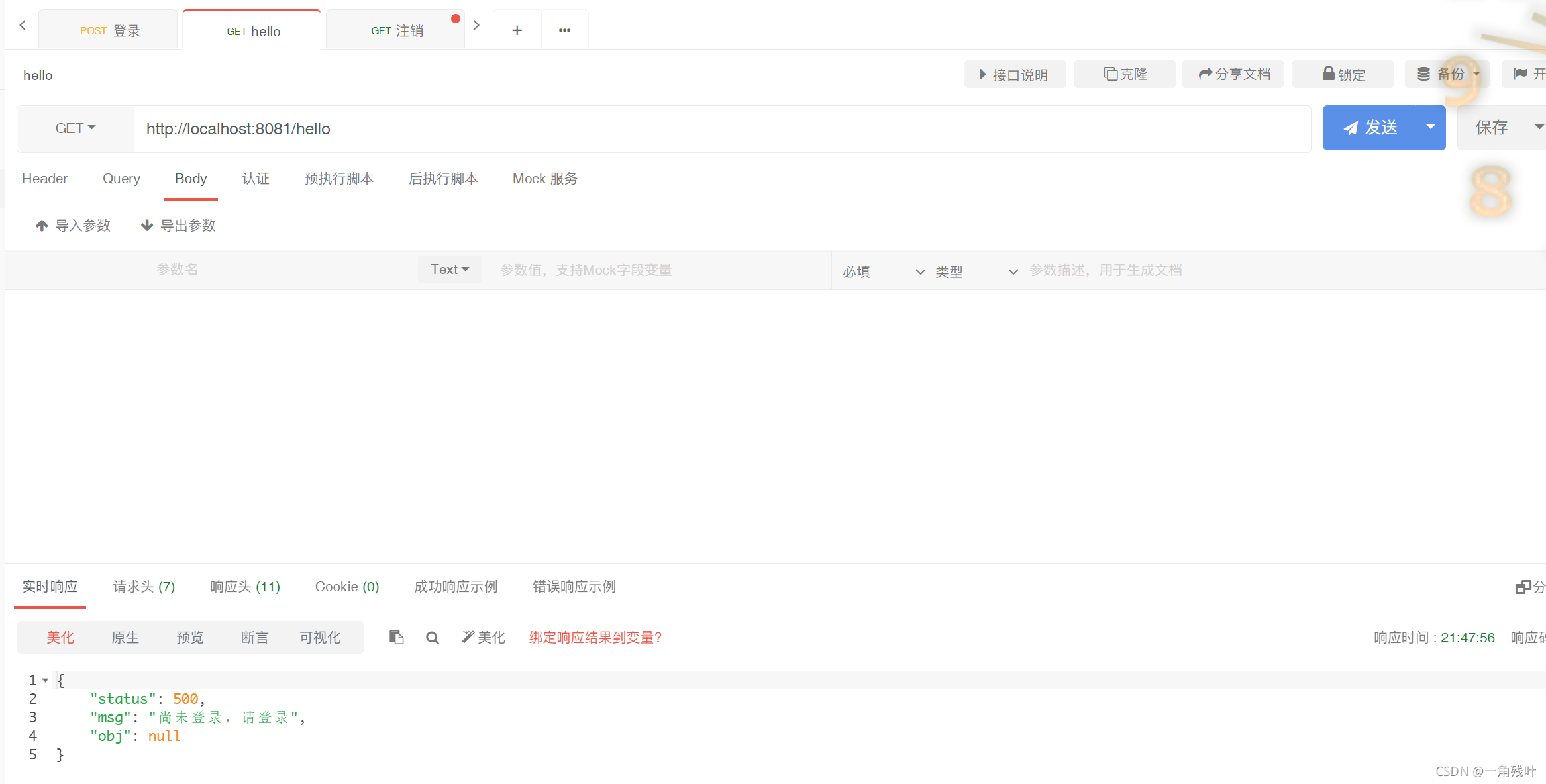Image resolution: width=1546 pixels, height=784 pixels.
Task: Open the Mock 服务 tab
Action: (544, 178)
